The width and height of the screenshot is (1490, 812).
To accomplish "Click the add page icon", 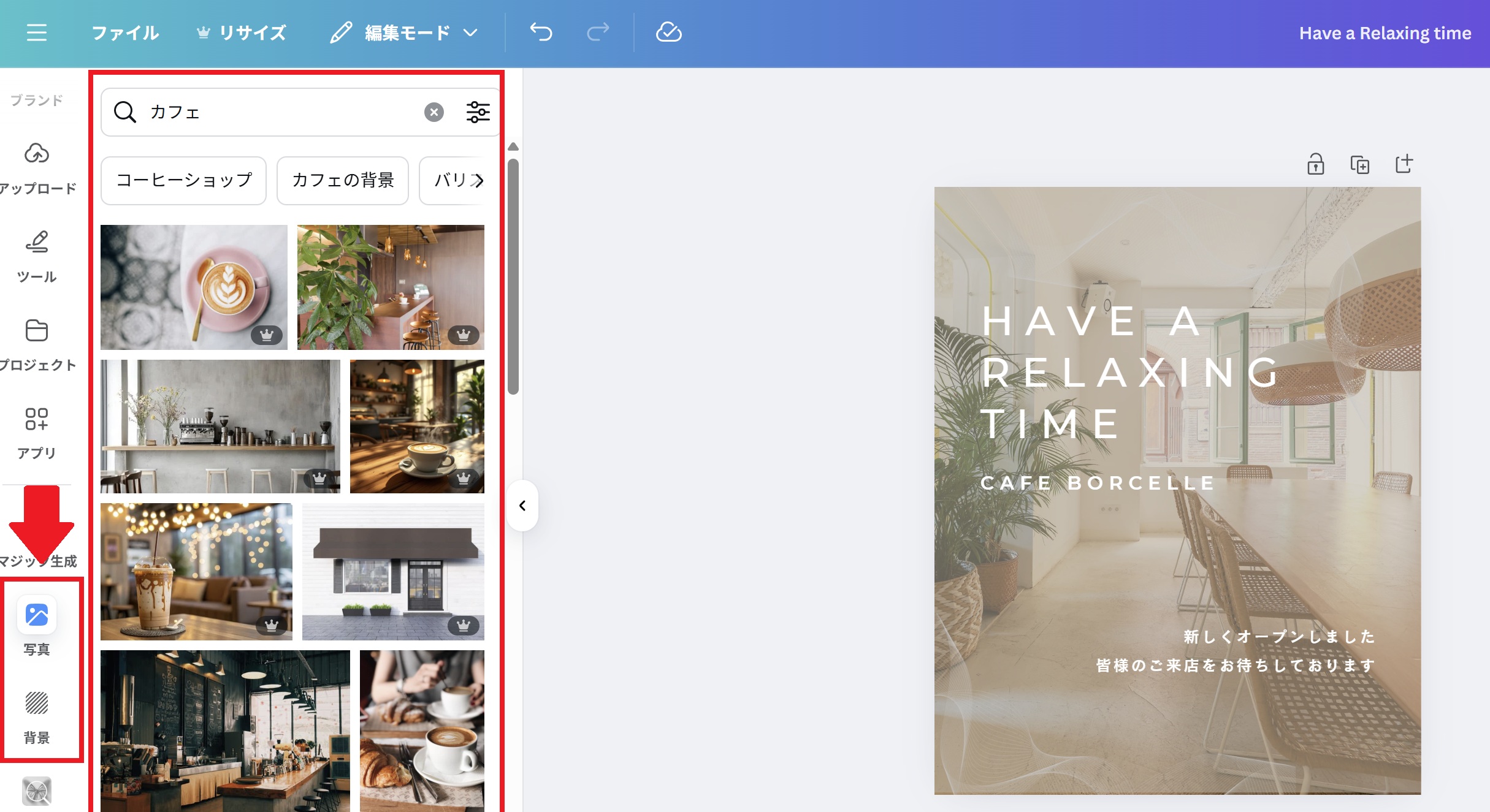I will click(x=1404, y=164).
